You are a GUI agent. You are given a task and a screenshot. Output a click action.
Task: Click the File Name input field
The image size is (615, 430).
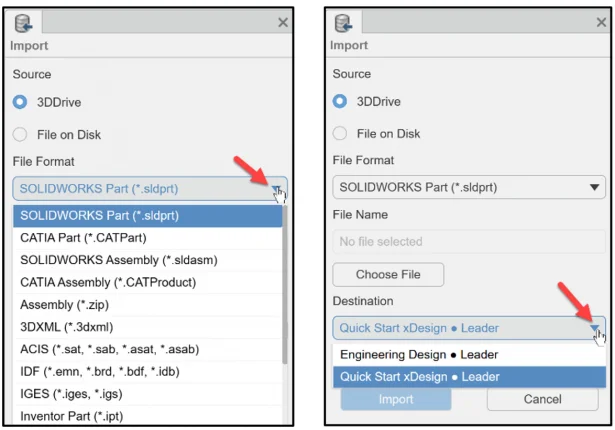[469, 241]
